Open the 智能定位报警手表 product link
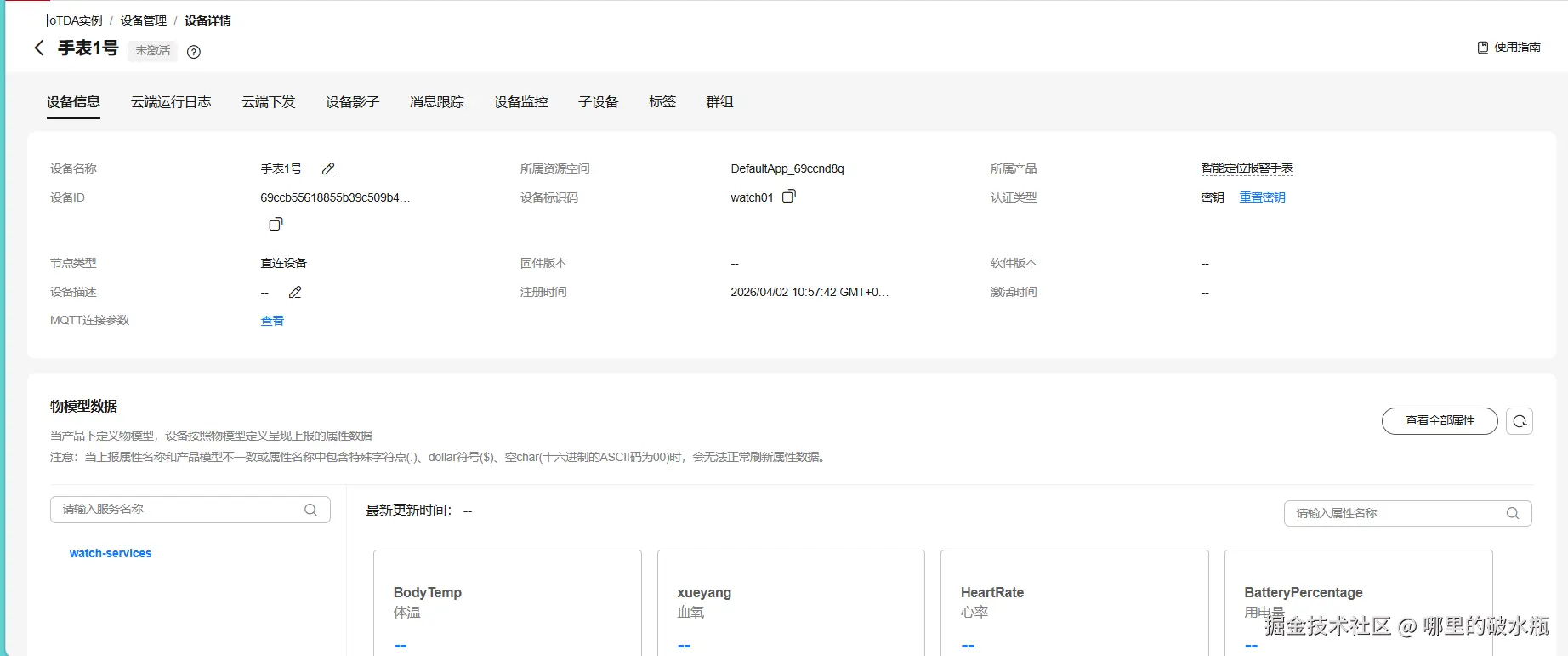 click(1247, 168)
